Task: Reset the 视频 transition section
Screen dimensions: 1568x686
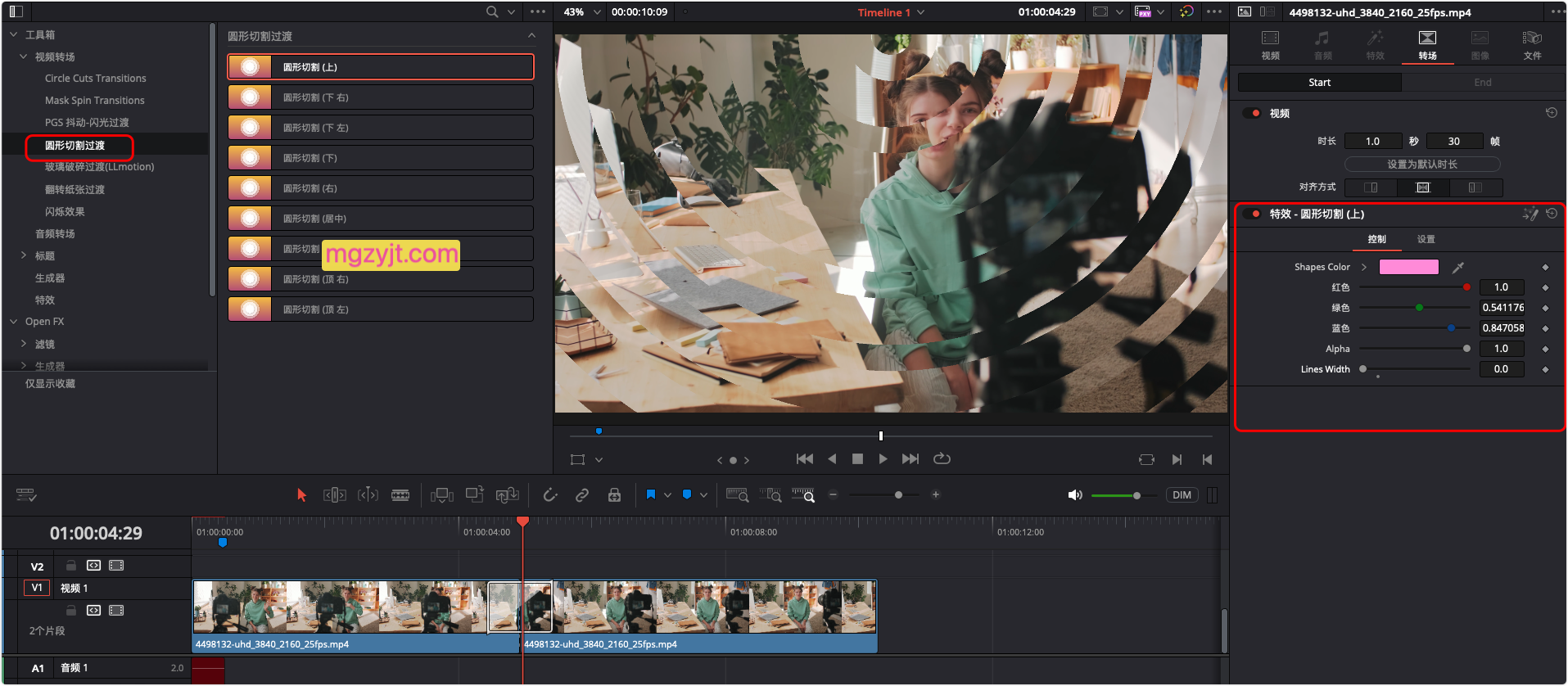Action: click(1552, 113)
